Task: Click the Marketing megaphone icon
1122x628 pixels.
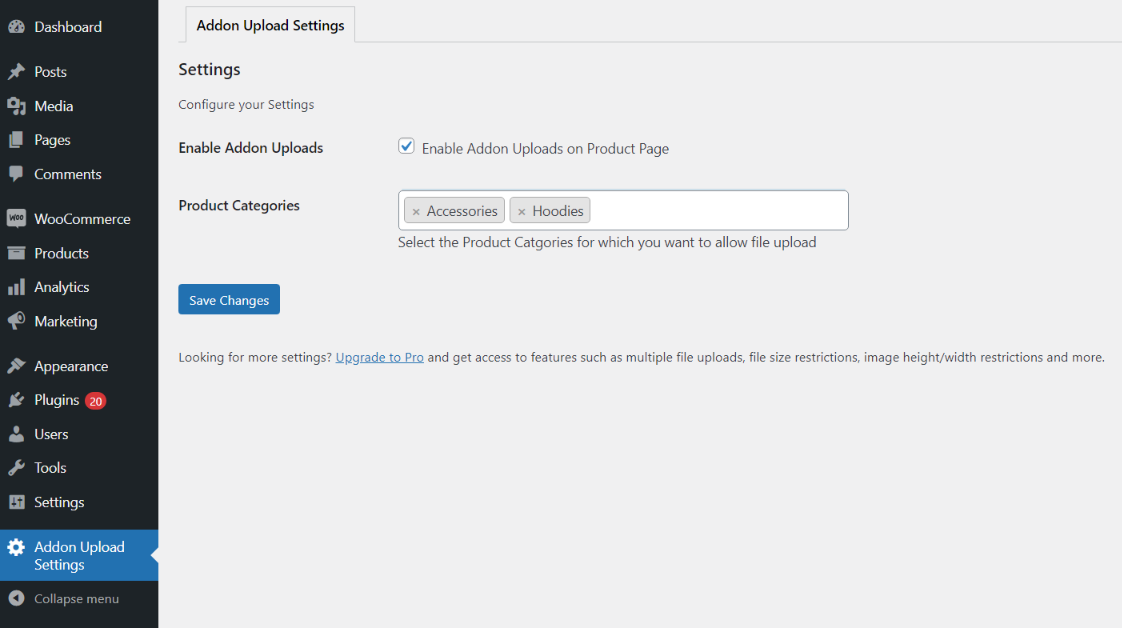Action: [16, 321]
